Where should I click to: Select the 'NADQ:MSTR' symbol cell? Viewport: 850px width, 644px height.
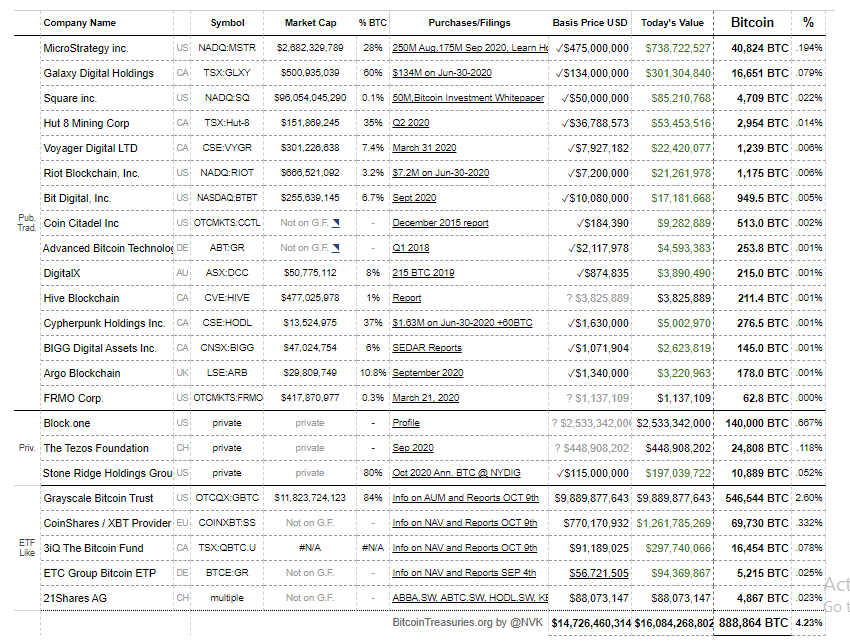click(227, 48)
